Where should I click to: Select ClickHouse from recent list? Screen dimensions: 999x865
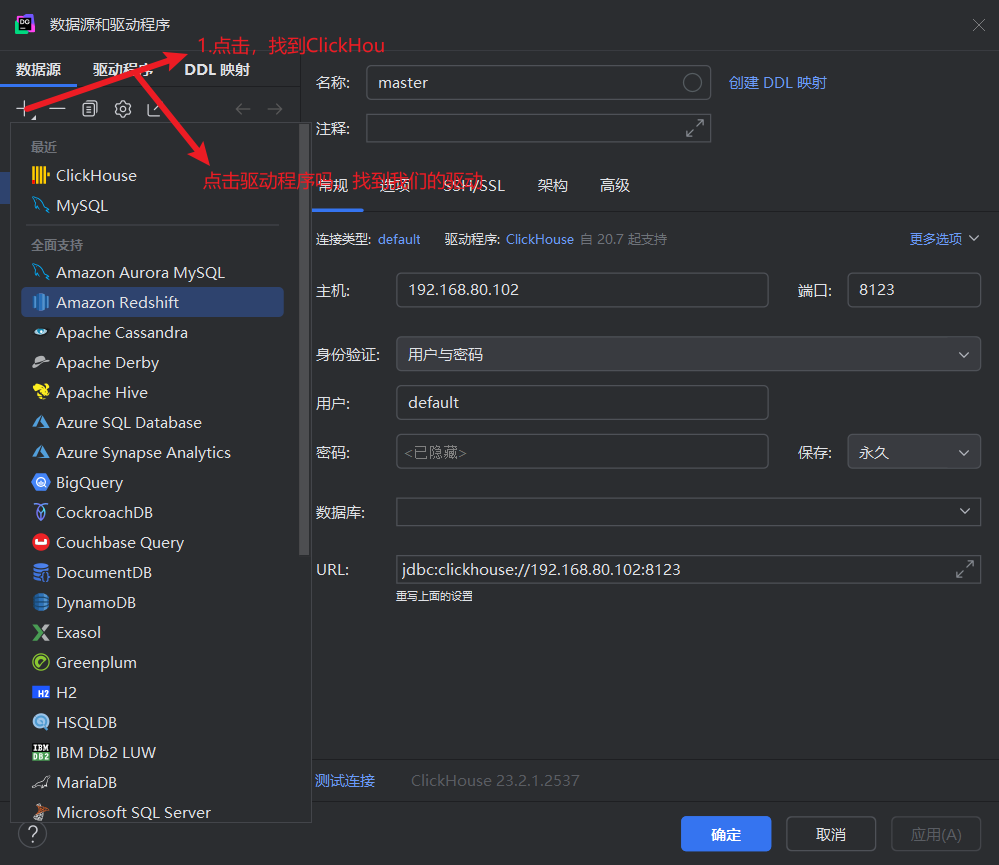tap(152, 175)
